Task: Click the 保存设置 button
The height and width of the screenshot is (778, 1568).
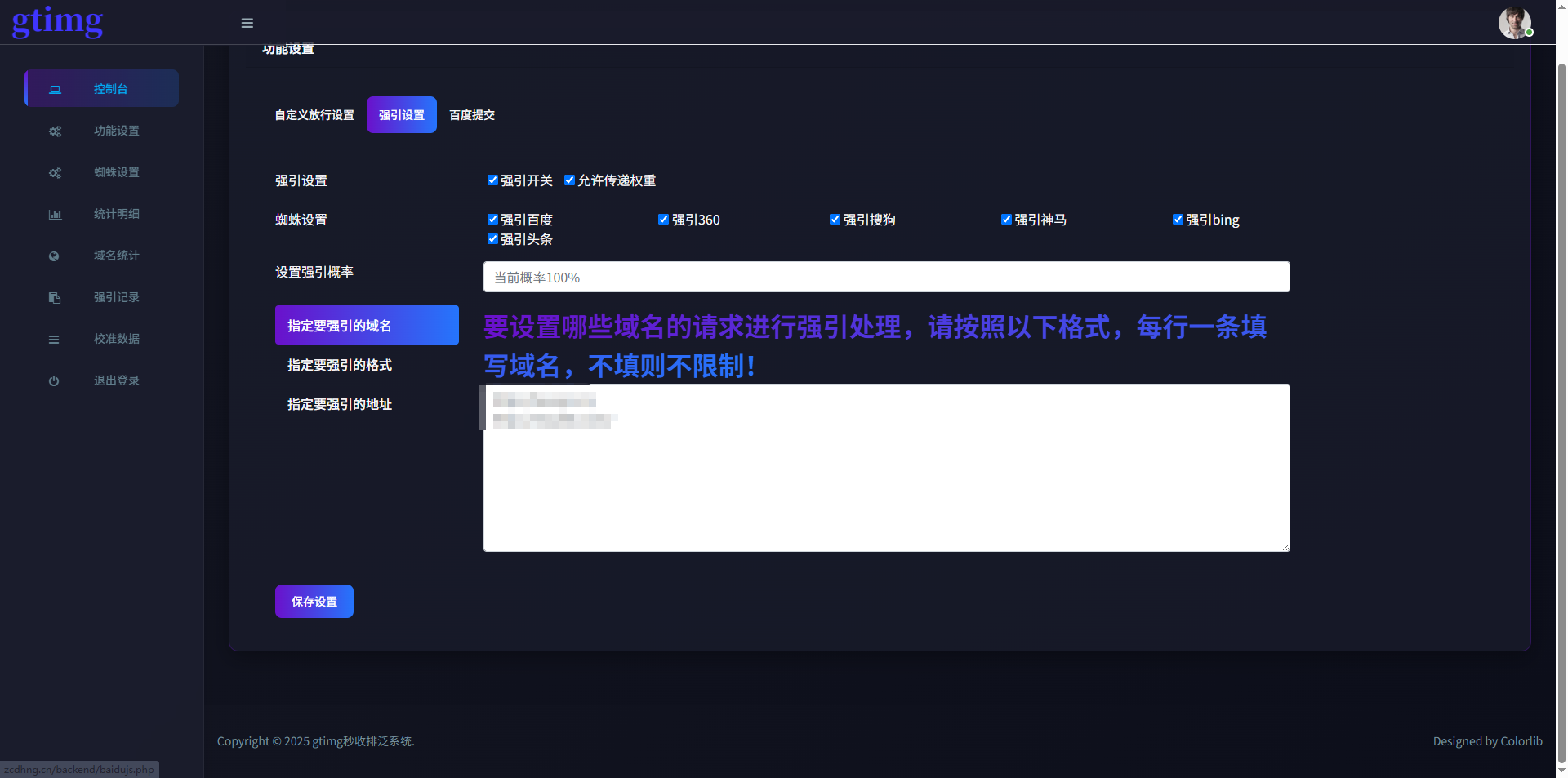Action: tap(314, 601)
